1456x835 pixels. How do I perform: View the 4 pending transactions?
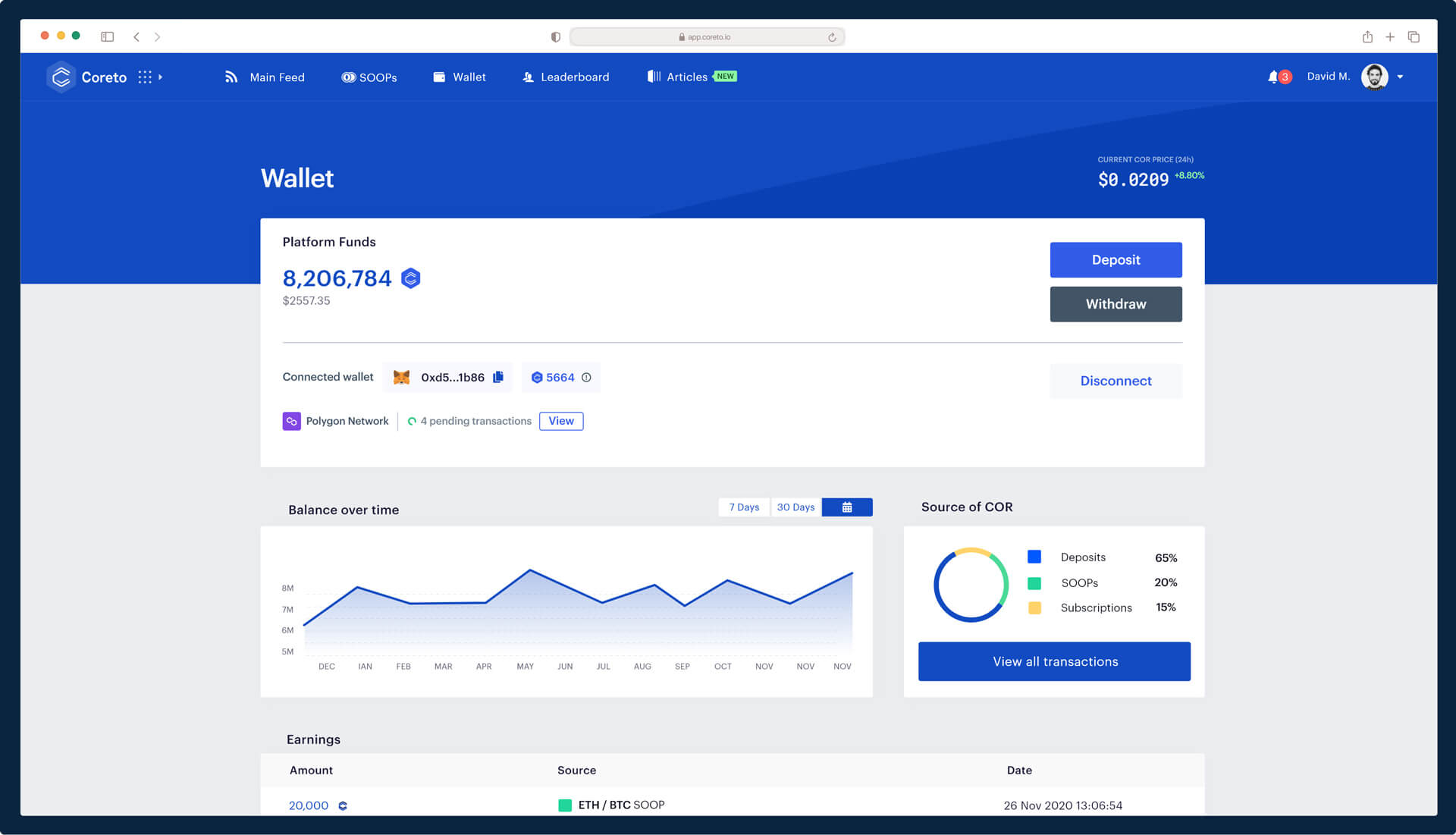561,421
